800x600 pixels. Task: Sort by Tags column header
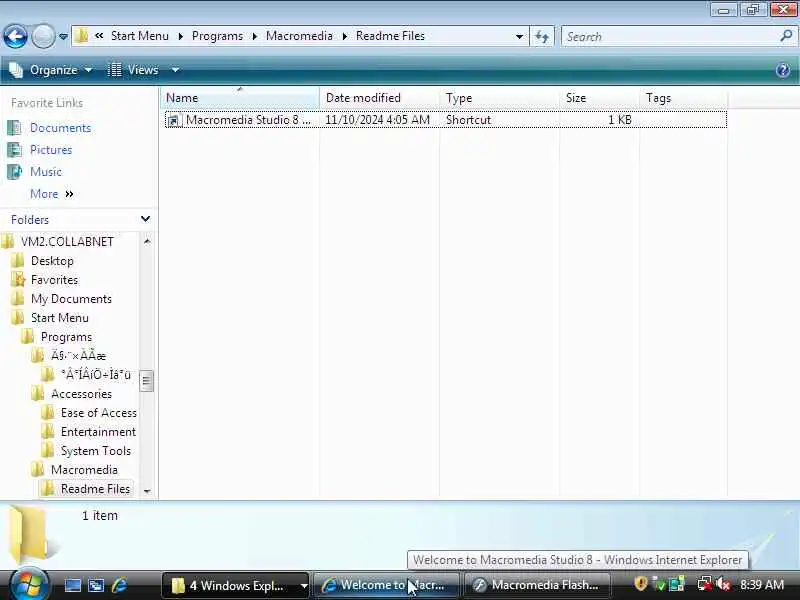tap(683, 97)
